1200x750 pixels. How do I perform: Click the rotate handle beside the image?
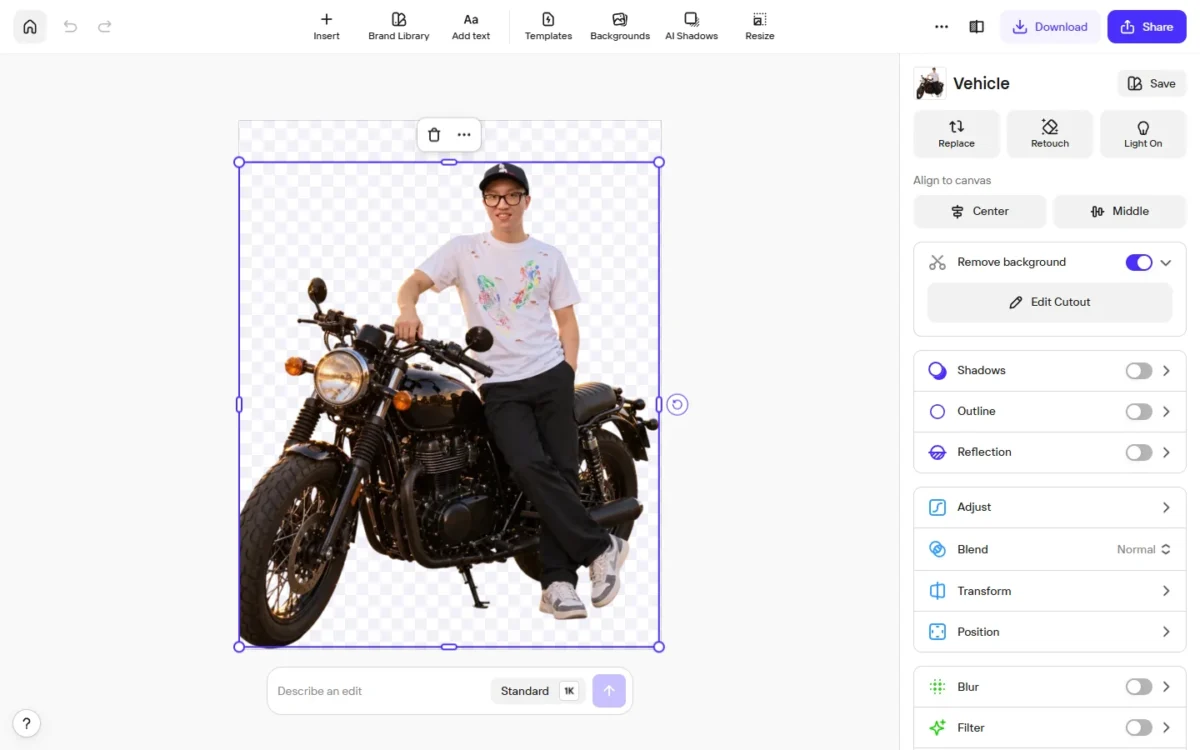coord(677,404)
